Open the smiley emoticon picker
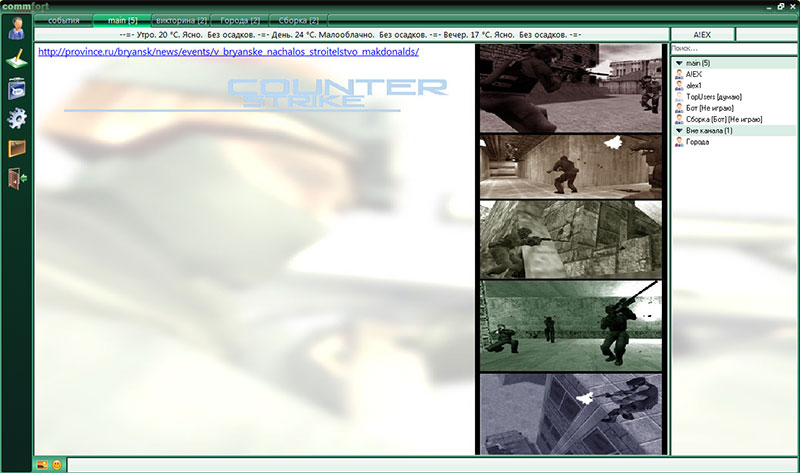This screenshot has height=473, width=800. 57,465
